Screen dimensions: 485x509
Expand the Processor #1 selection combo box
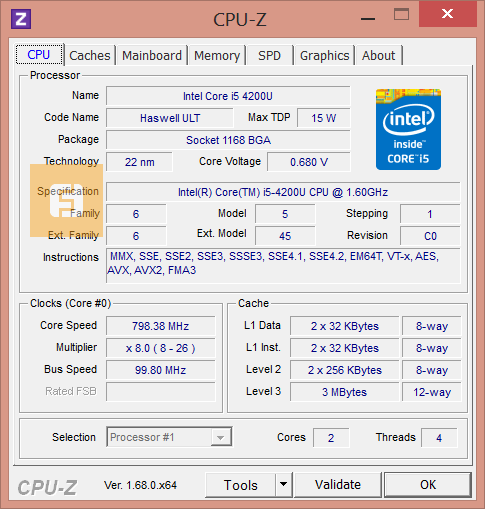pyautogui.click(x=169, y=437)
